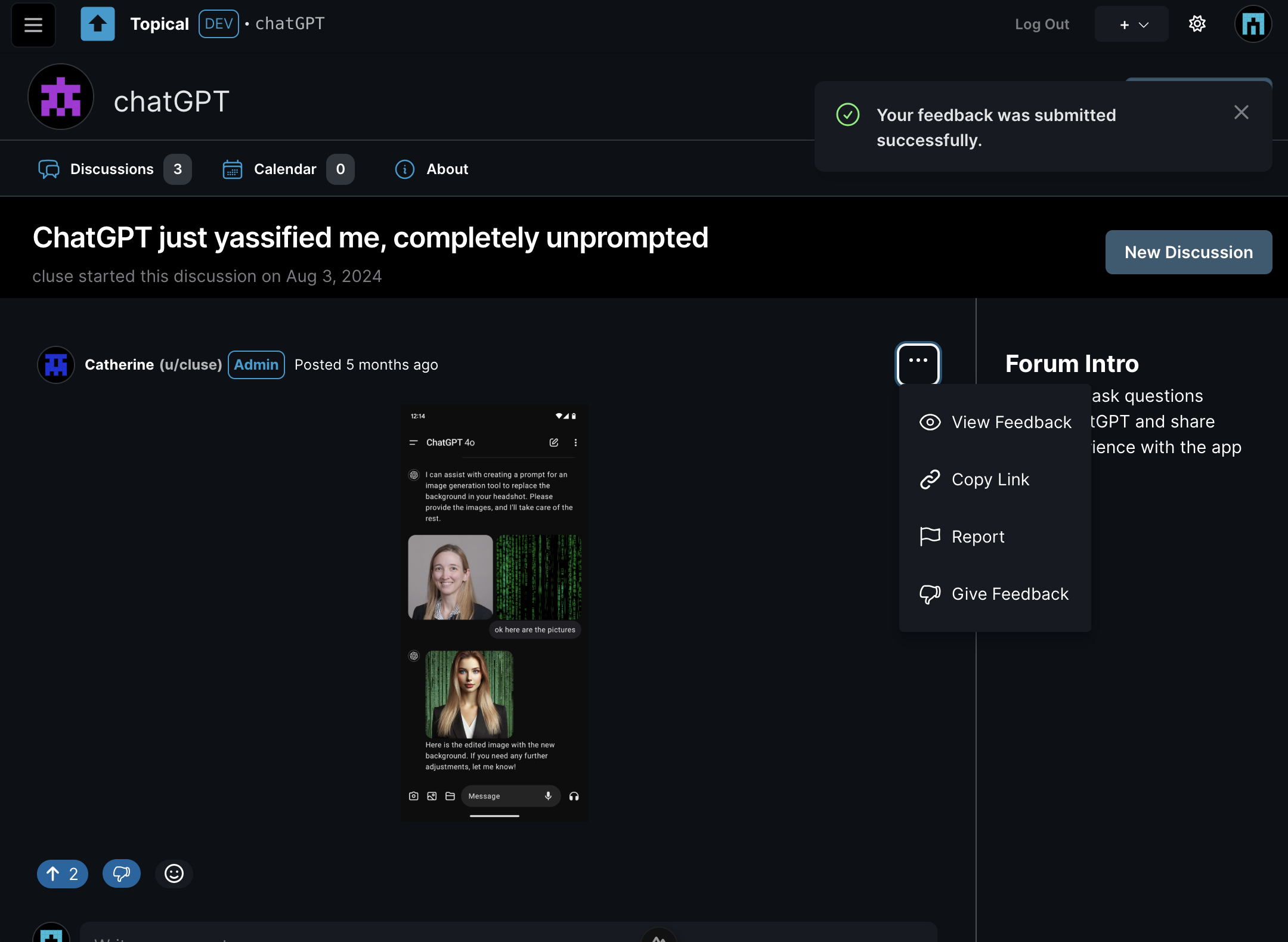Upvote the post showing 2 votes

click(x=63, y=874)
